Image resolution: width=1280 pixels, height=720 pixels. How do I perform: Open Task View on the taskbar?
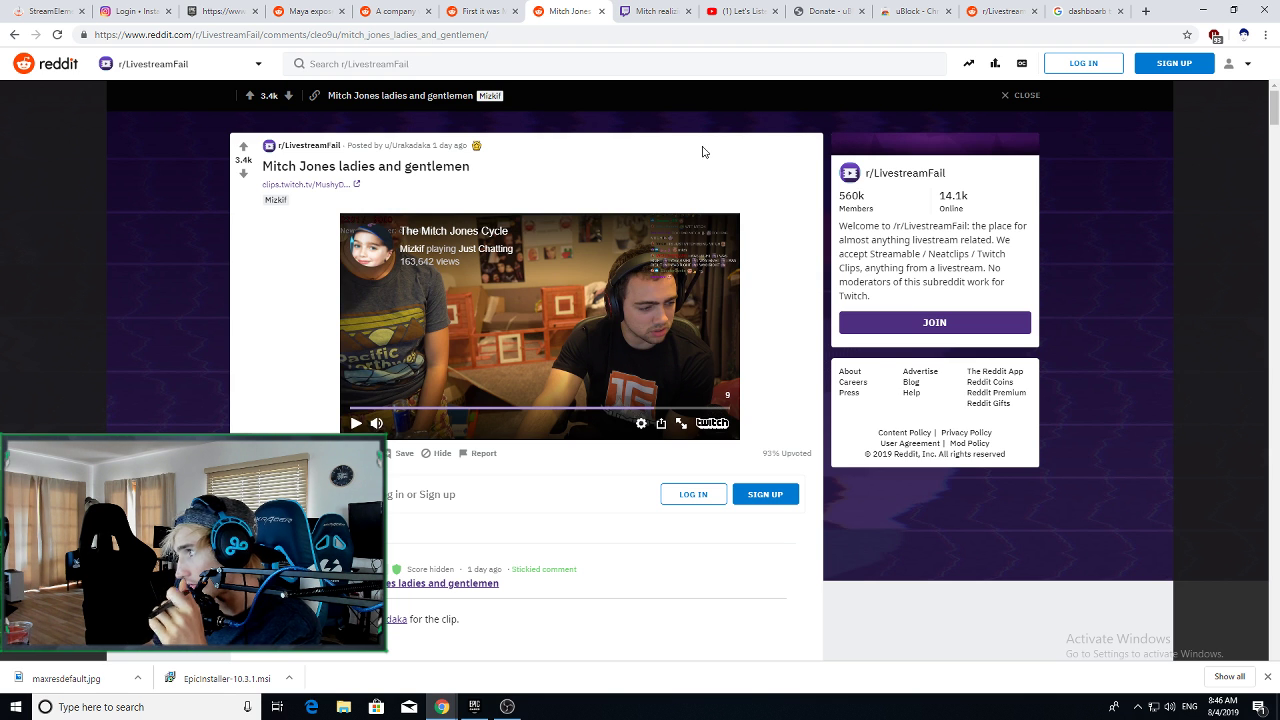[x=277, y=707]
